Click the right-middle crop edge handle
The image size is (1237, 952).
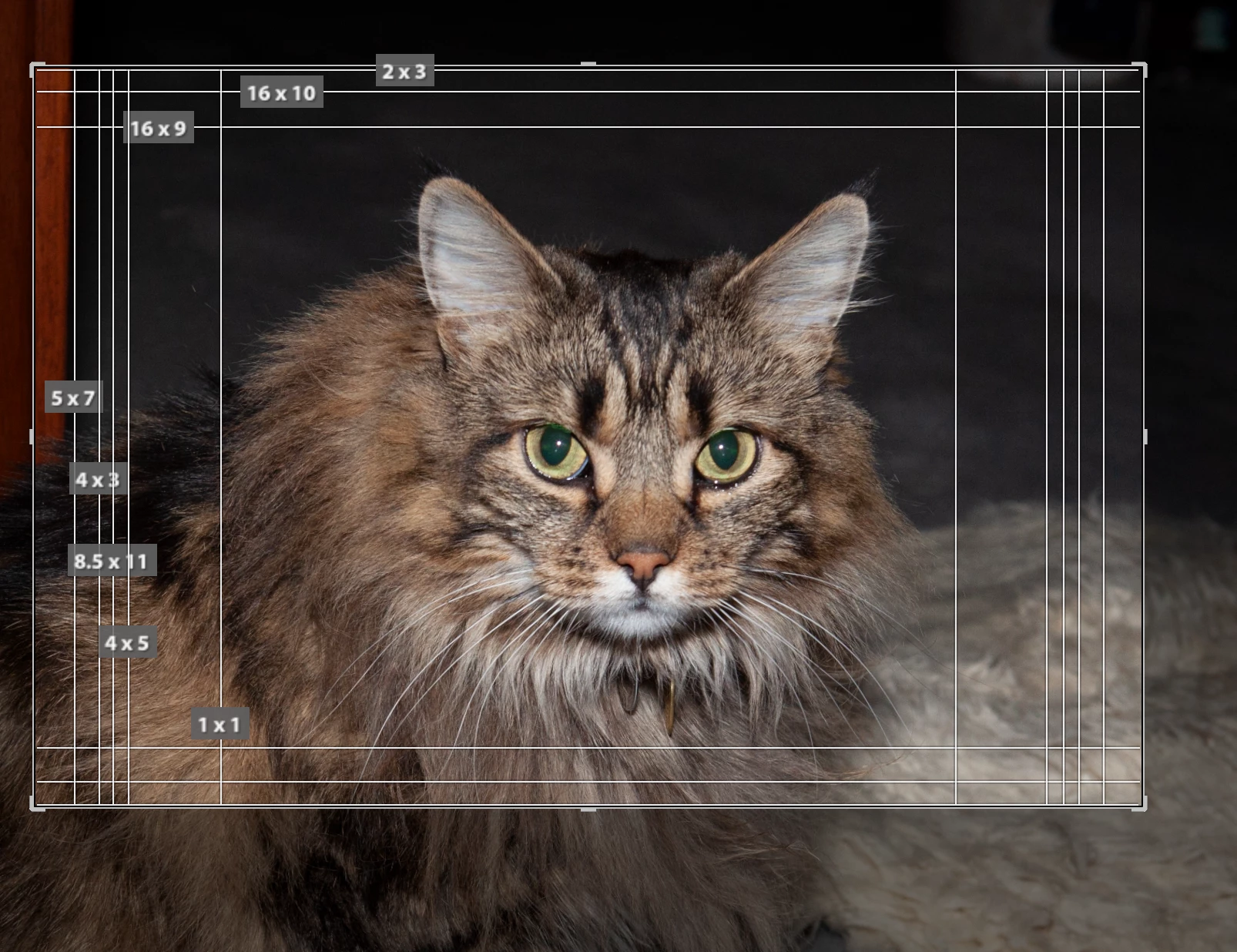click(1145, 437)
